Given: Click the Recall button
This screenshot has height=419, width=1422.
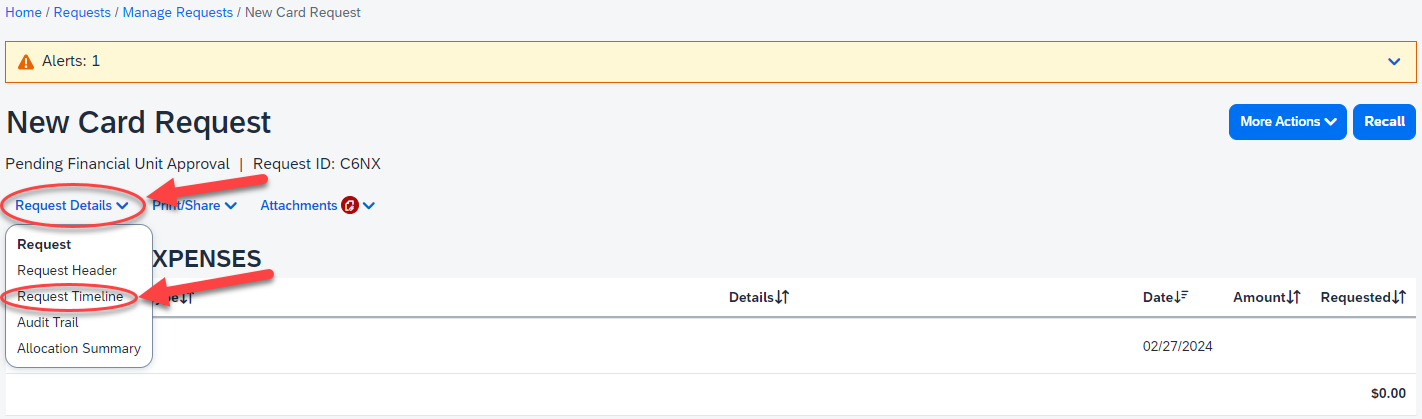Looking at the screenshot, I should pos(1384,122).
